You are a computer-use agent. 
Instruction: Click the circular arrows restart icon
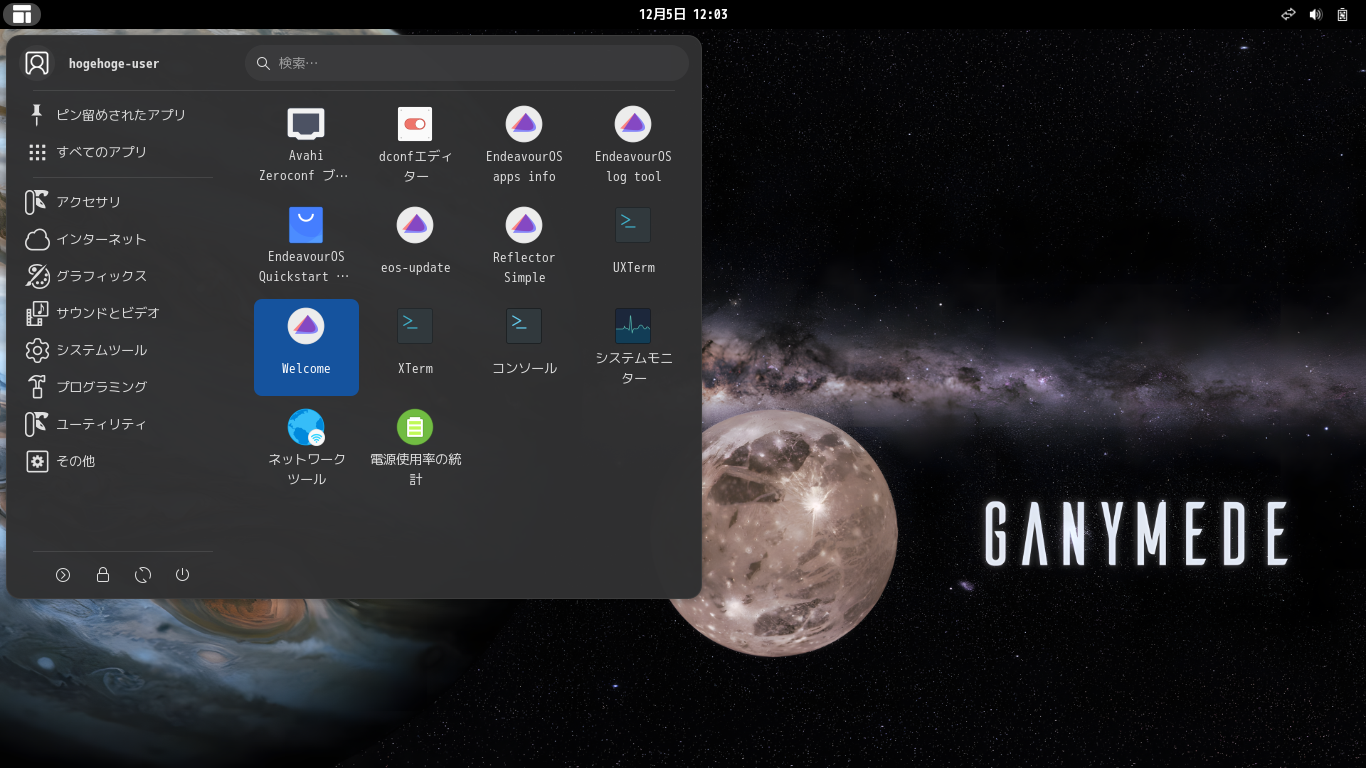pyautogui.click(x=143, y=575)
